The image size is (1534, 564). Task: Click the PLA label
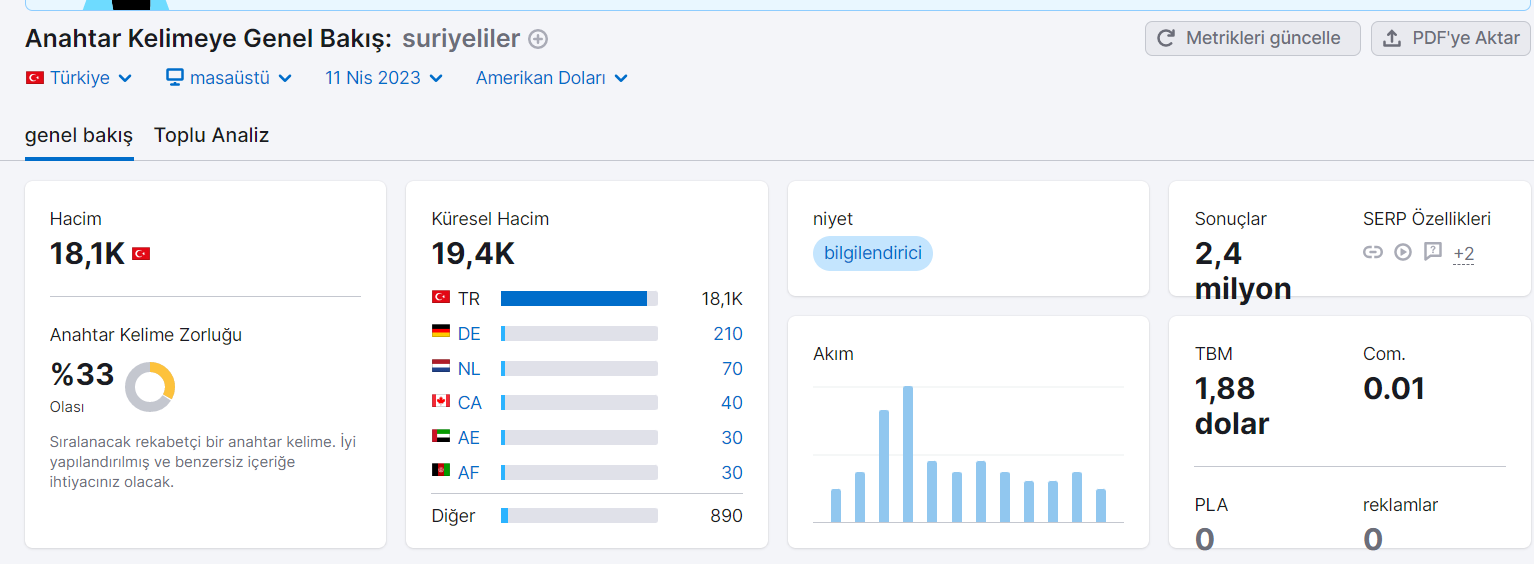click(1212, 505)
